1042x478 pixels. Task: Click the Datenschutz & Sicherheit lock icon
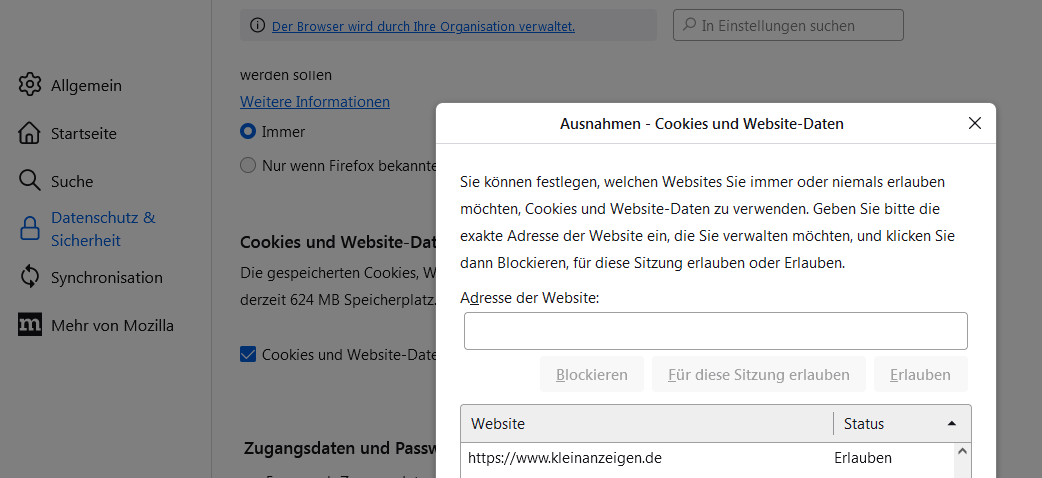(30, 229)
